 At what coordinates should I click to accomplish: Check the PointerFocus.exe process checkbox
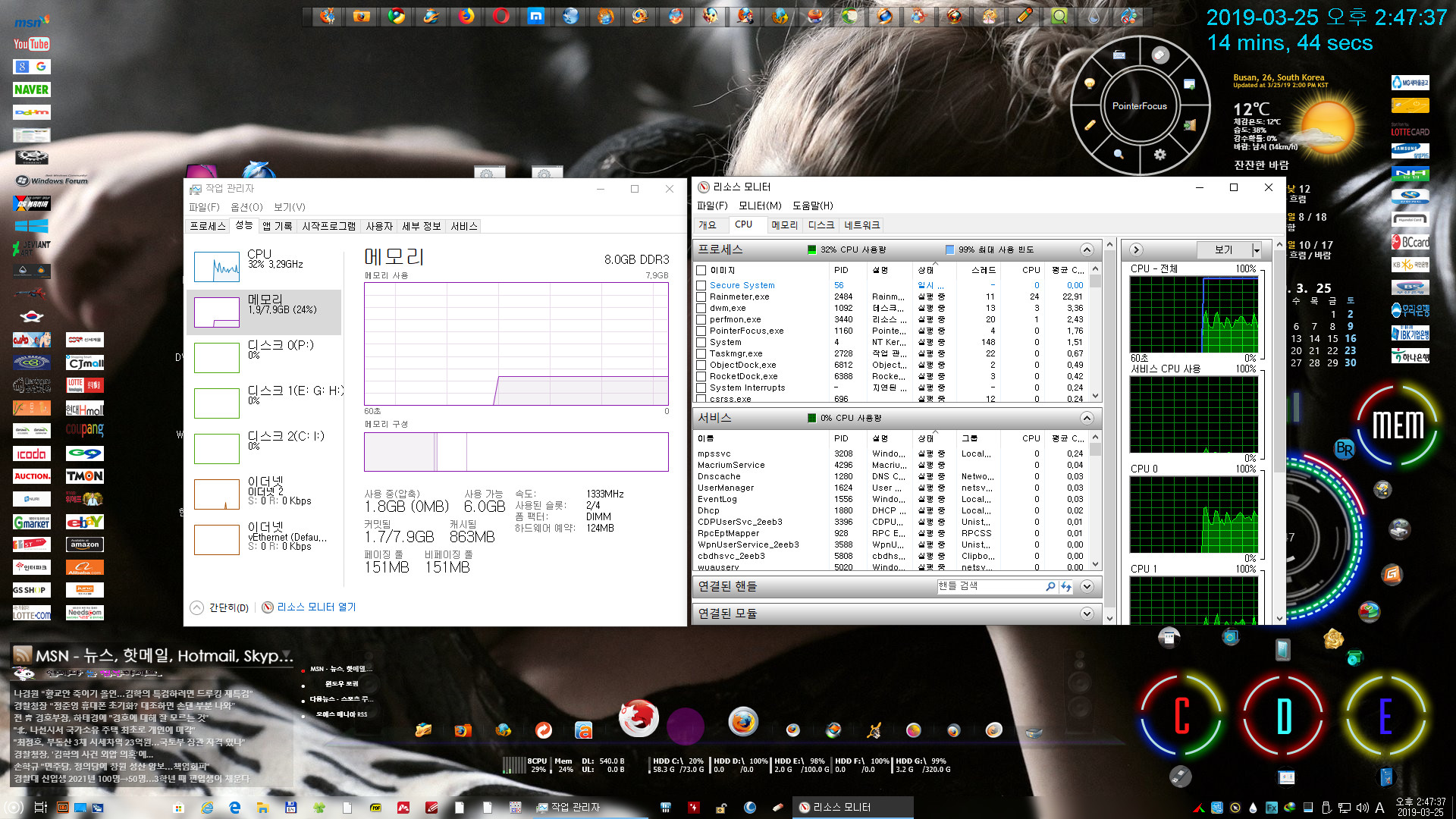click(701, 331)
